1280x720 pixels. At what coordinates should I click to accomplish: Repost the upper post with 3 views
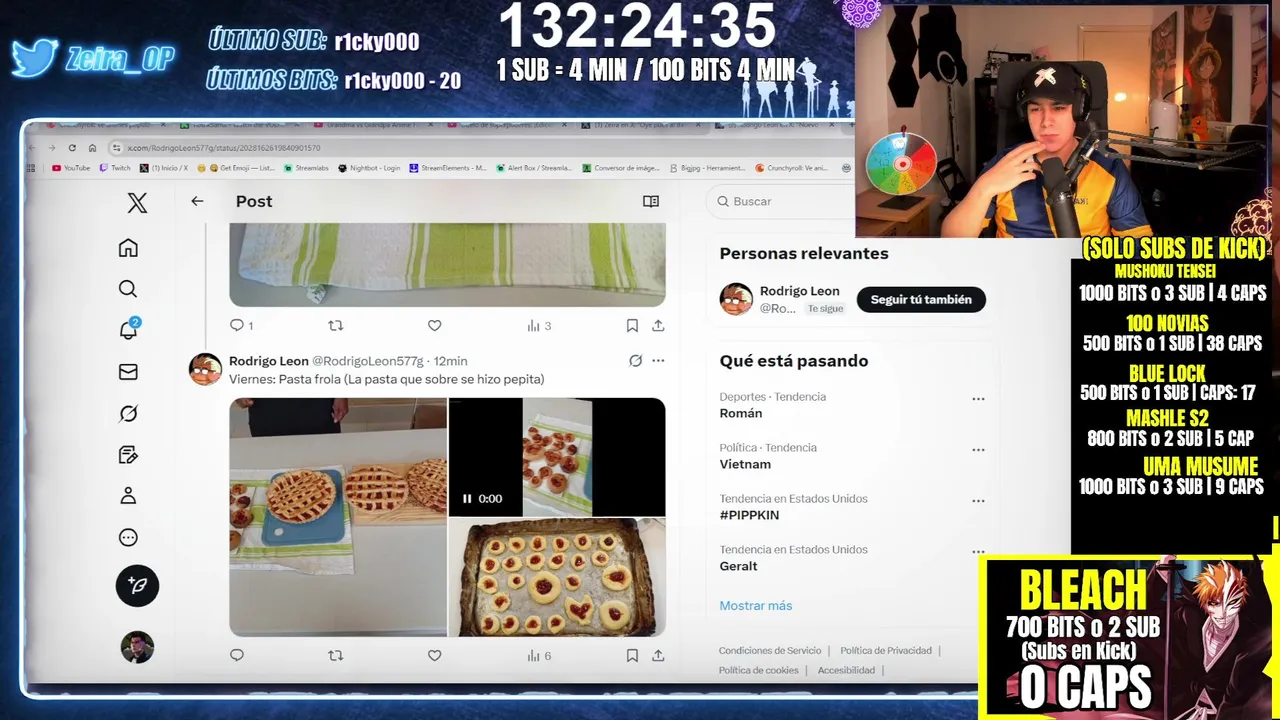click(336, 325)
